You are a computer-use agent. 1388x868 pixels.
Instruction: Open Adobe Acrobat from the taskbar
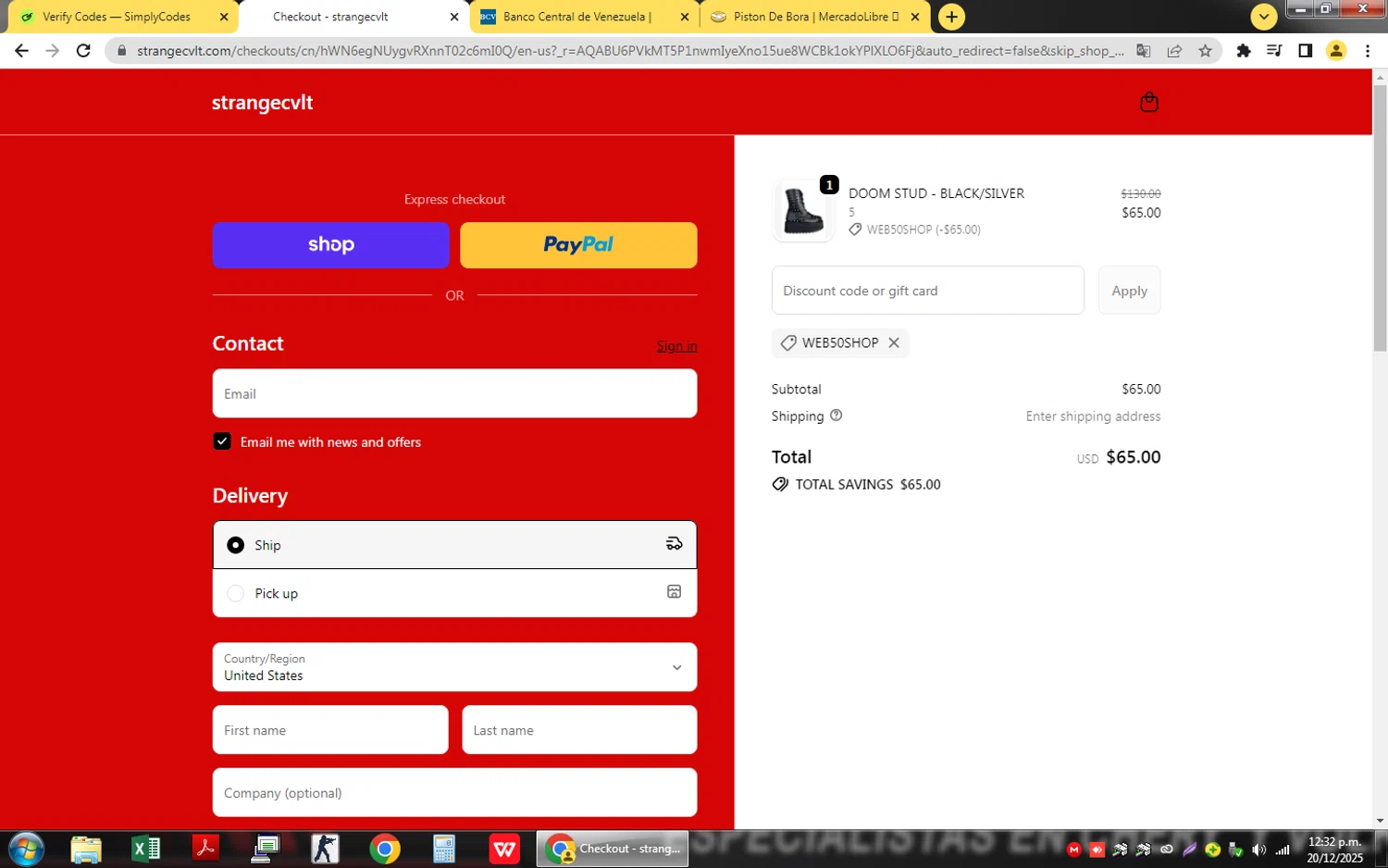click(x=205, y=849)
